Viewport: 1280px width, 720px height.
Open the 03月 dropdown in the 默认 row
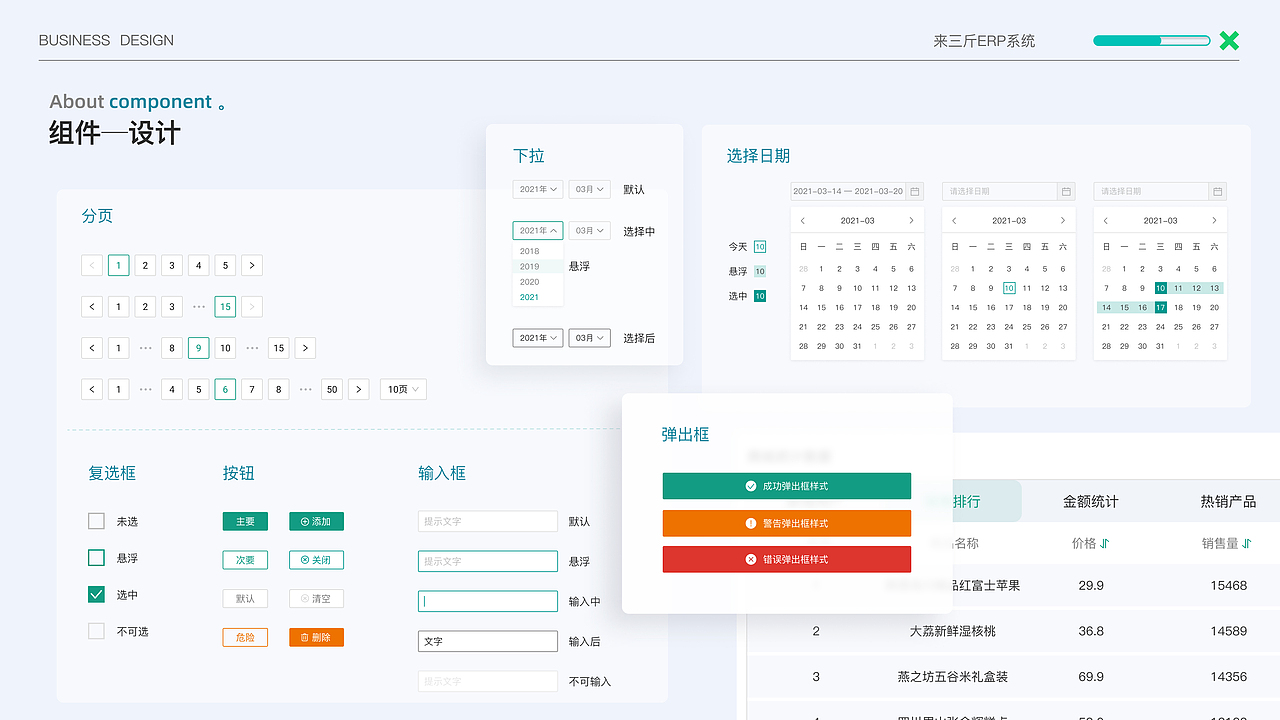pyautogui.click(x=589, y=189)
